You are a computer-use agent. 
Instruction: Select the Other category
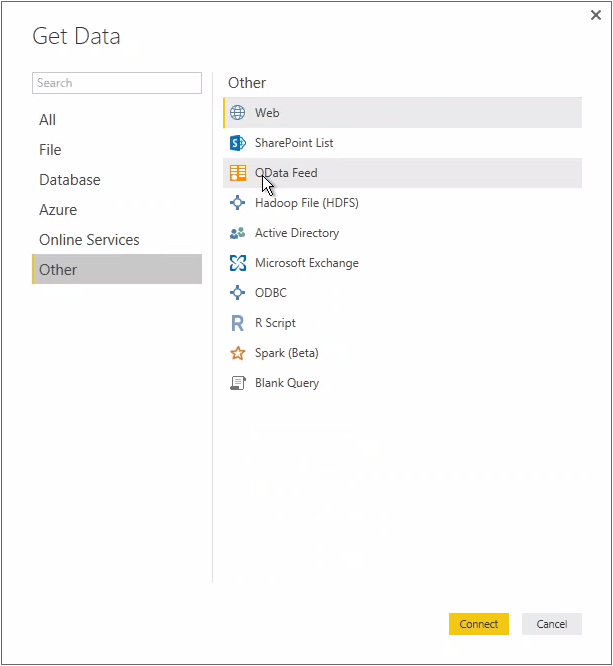coord(58,270)
